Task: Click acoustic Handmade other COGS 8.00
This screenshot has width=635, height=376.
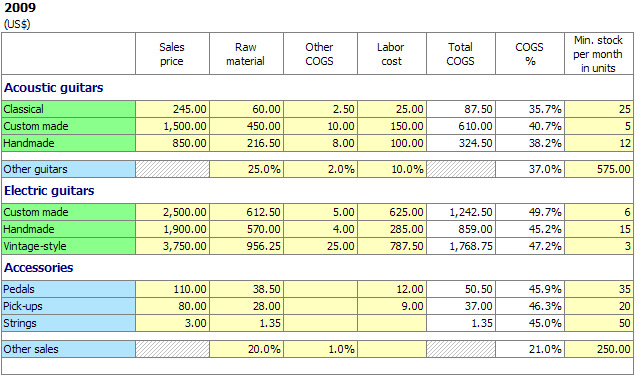Action: click(x=321, y=143)
